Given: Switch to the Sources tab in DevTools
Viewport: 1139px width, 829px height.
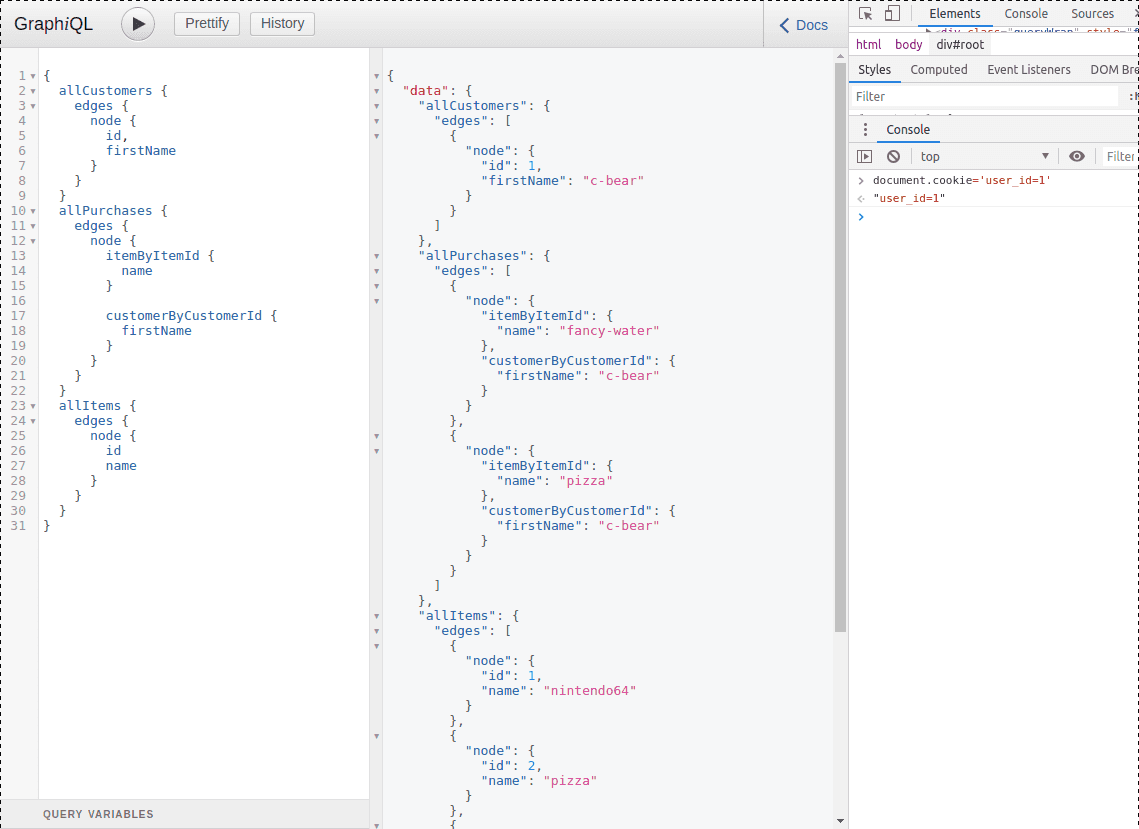Looking at the screenshot, I should [1092, 14].
